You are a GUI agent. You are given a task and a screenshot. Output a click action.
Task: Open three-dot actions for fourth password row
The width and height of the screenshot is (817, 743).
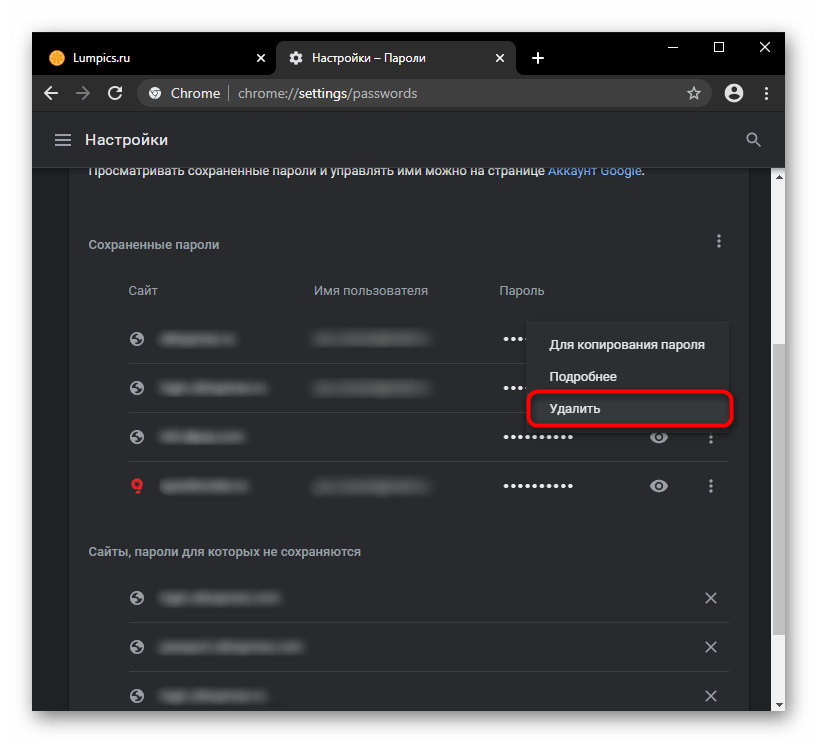[x=711, y=486]
